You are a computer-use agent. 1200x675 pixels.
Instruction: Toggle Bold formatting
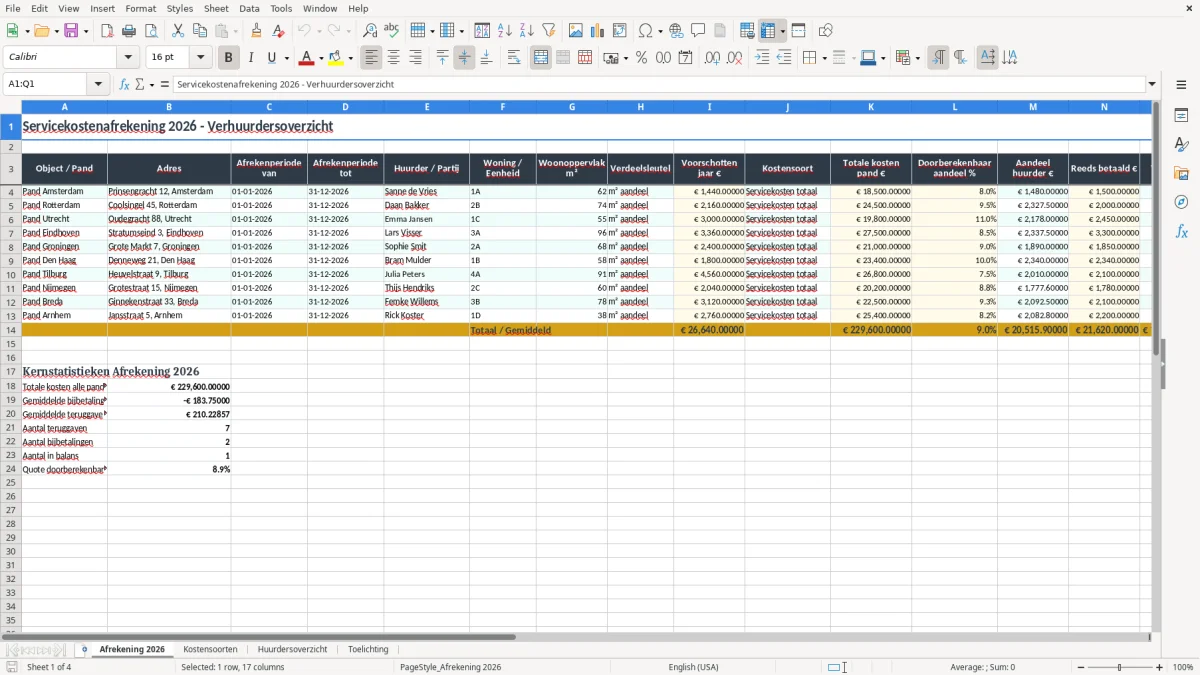(x=229, y=58)
